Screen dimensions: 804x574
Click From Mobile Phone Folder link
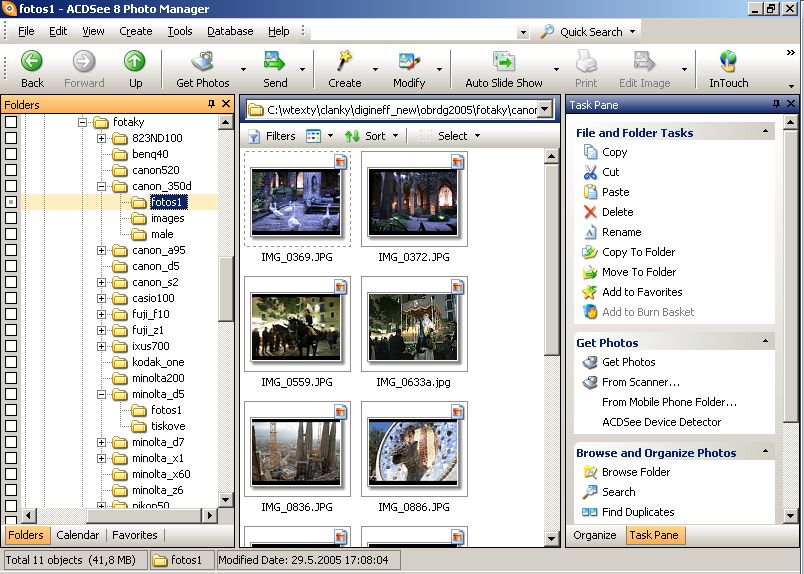click(x=669, y=402)
